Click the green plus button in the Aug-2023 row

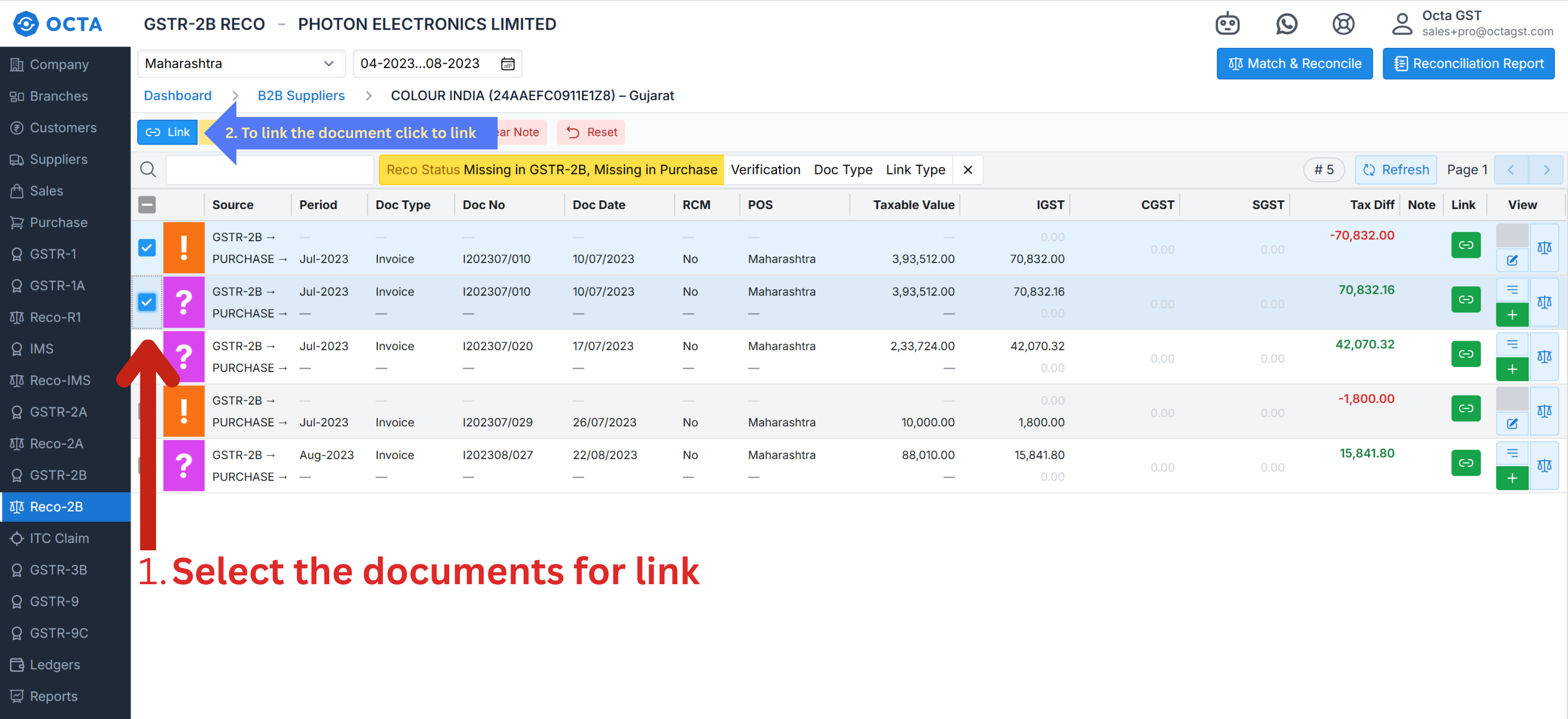point(1511,478)
